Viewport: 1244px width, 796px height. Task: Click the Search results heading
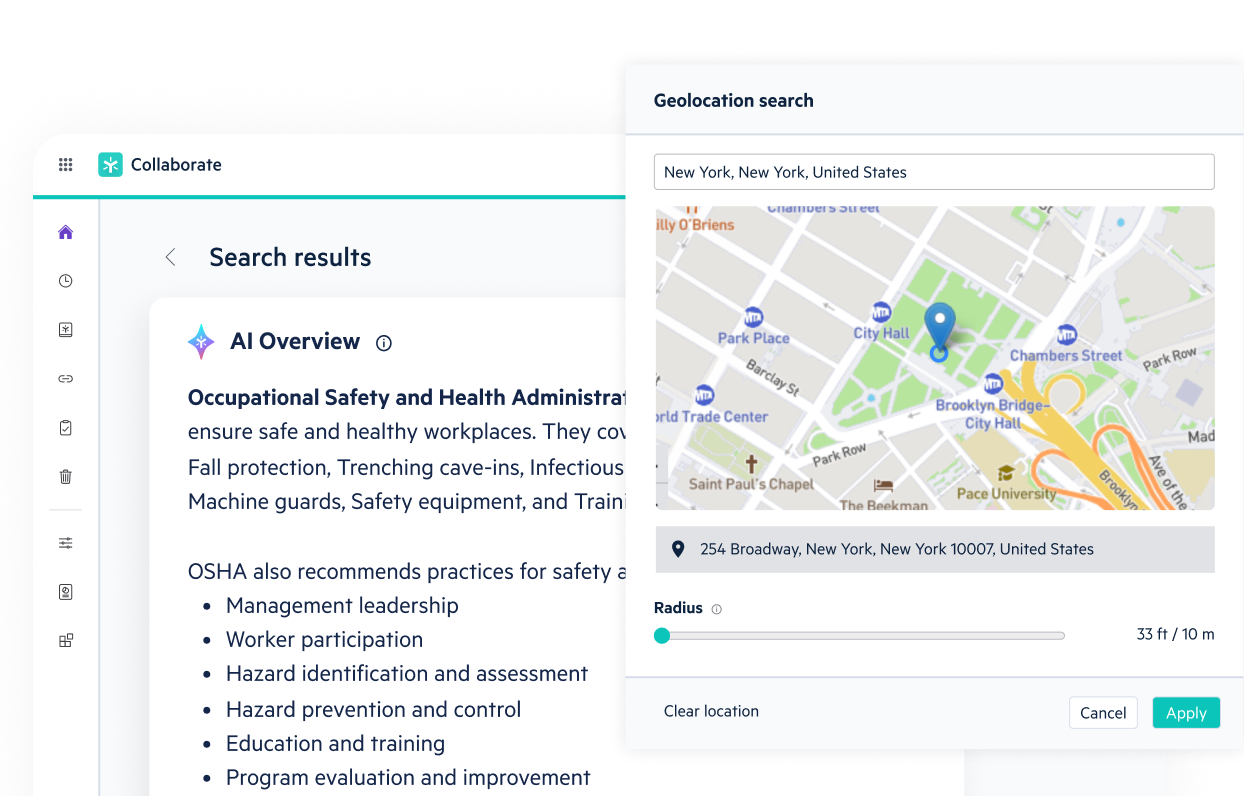(290, 257)
